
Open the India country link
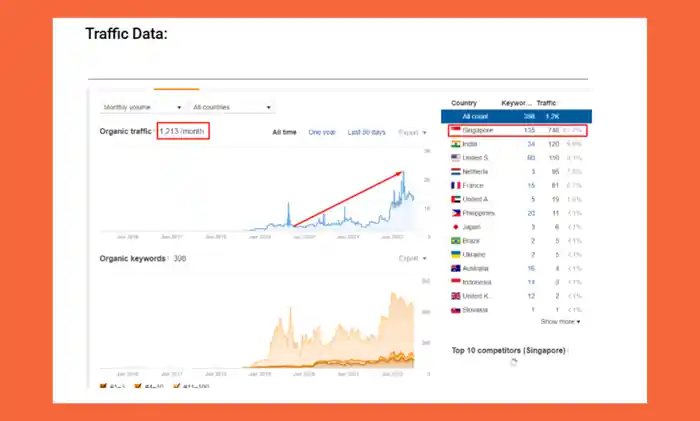click(470, 144)
